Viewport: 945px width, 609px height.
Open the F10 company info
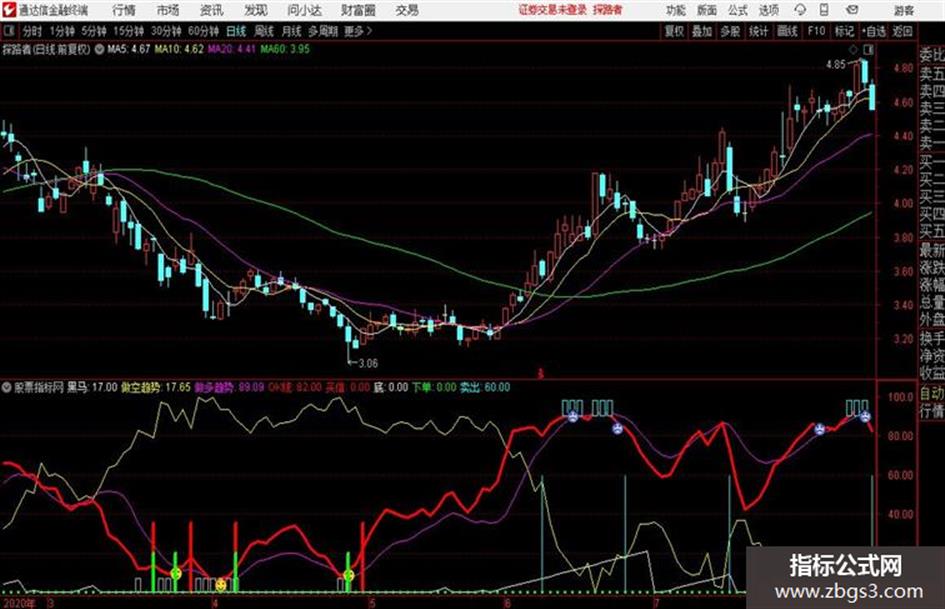pos(816,31)
